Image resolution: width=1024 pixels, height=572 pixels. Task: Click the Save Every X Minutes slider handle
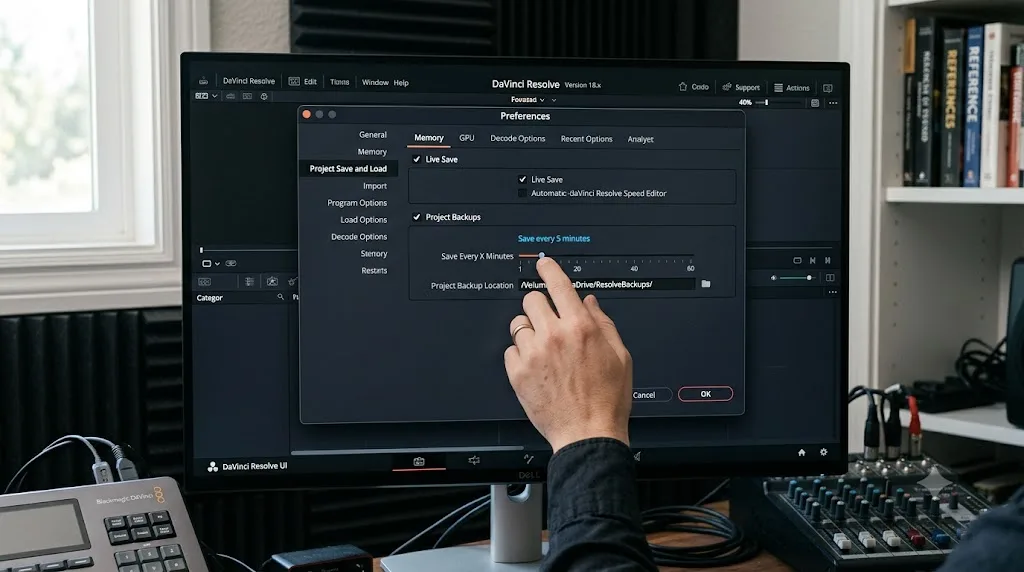541,256
